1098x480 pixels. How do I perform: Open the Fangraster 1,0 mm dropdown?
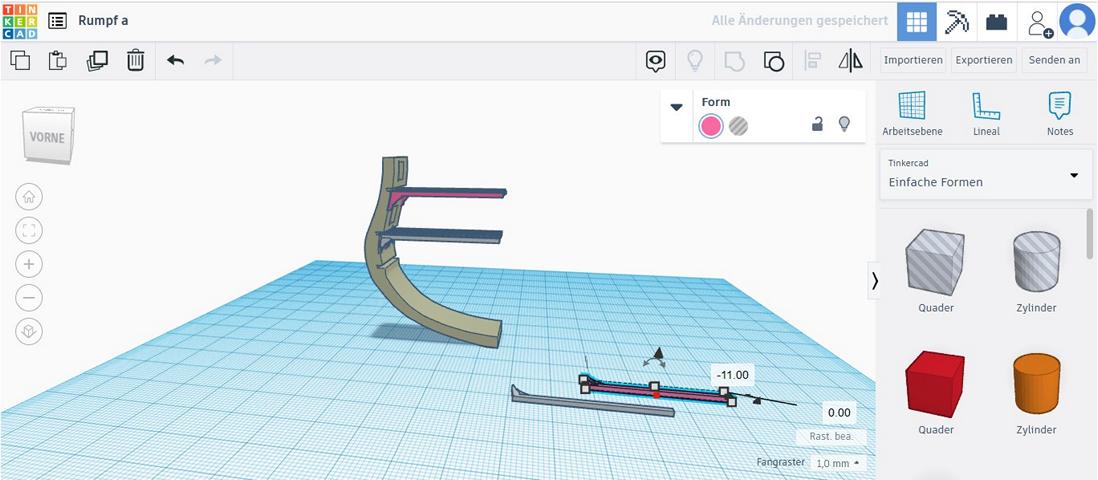(837, 464)
